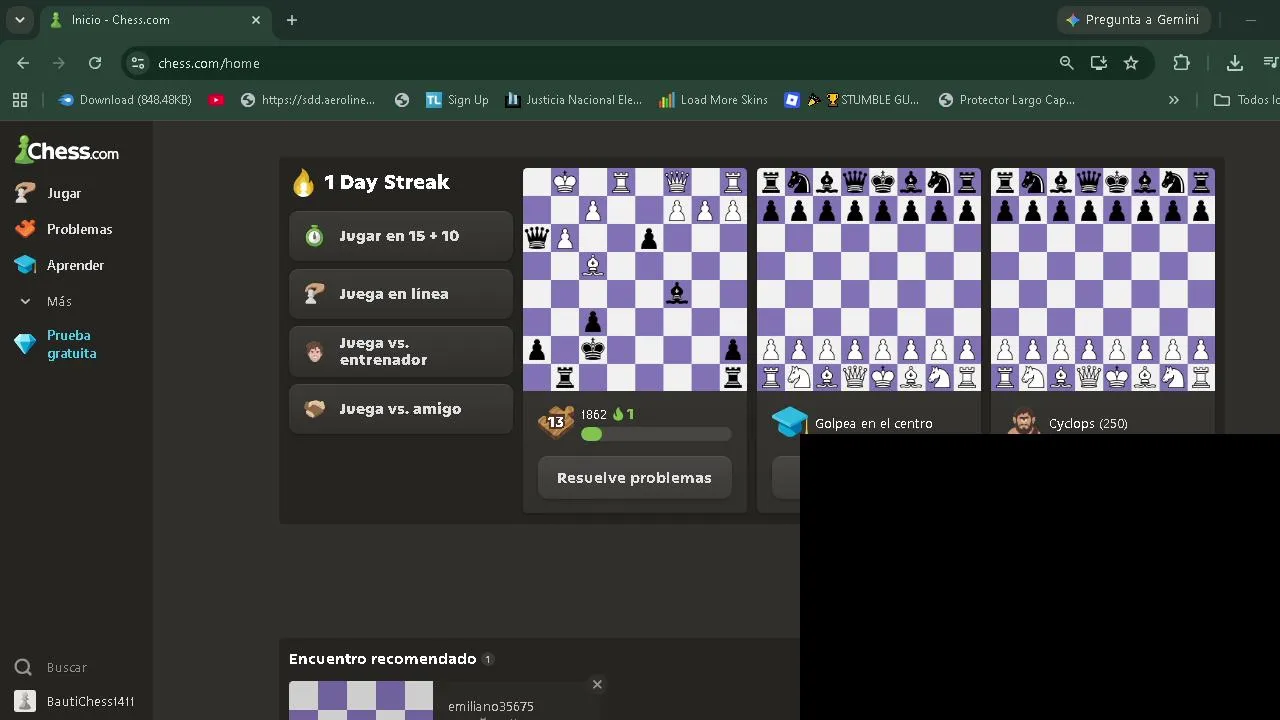Click the globe bookmark icon before Sign Up

pos(402,100)
